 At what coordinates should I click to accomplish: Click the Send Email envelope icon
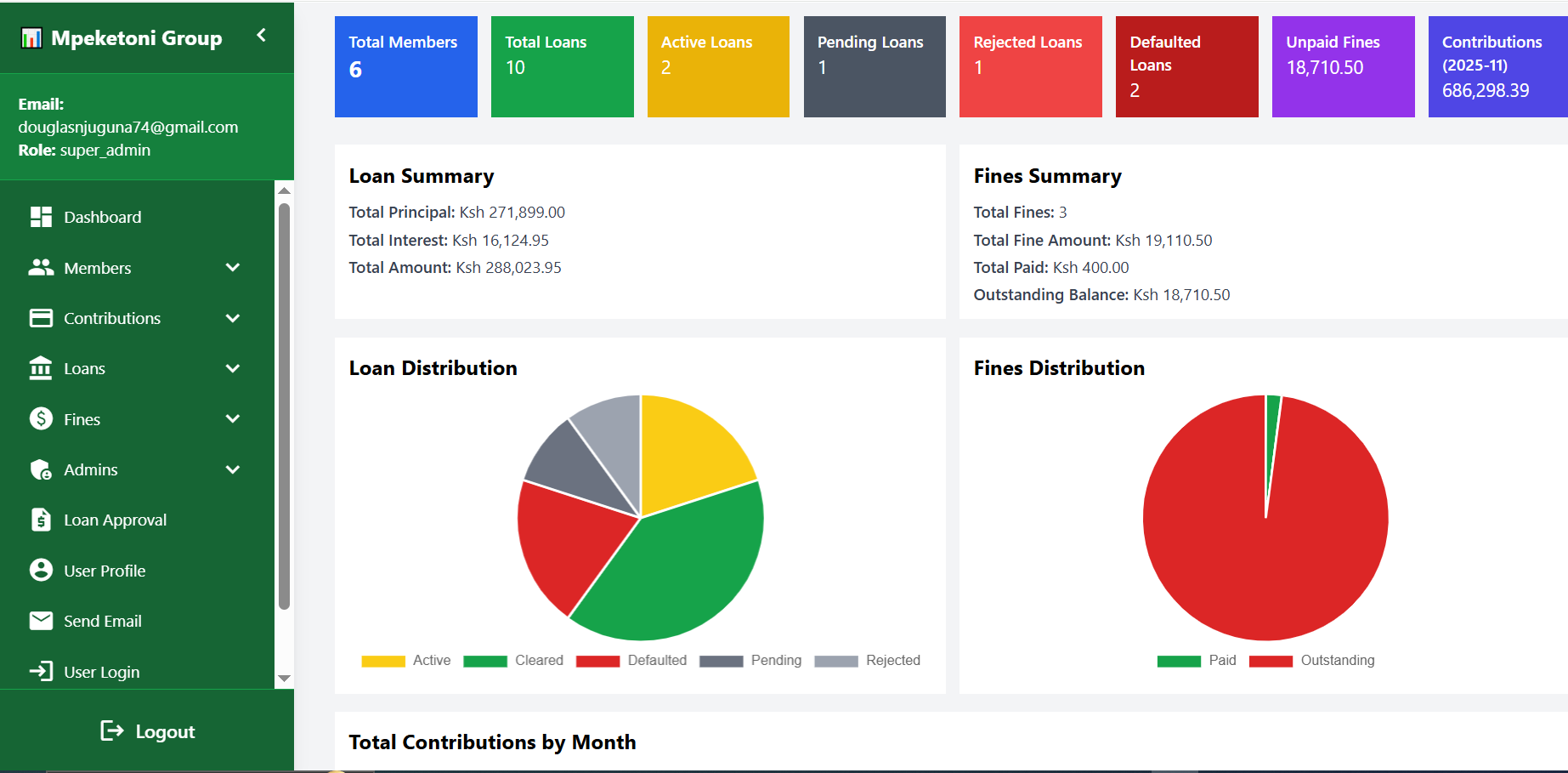(x=41, y=621)
